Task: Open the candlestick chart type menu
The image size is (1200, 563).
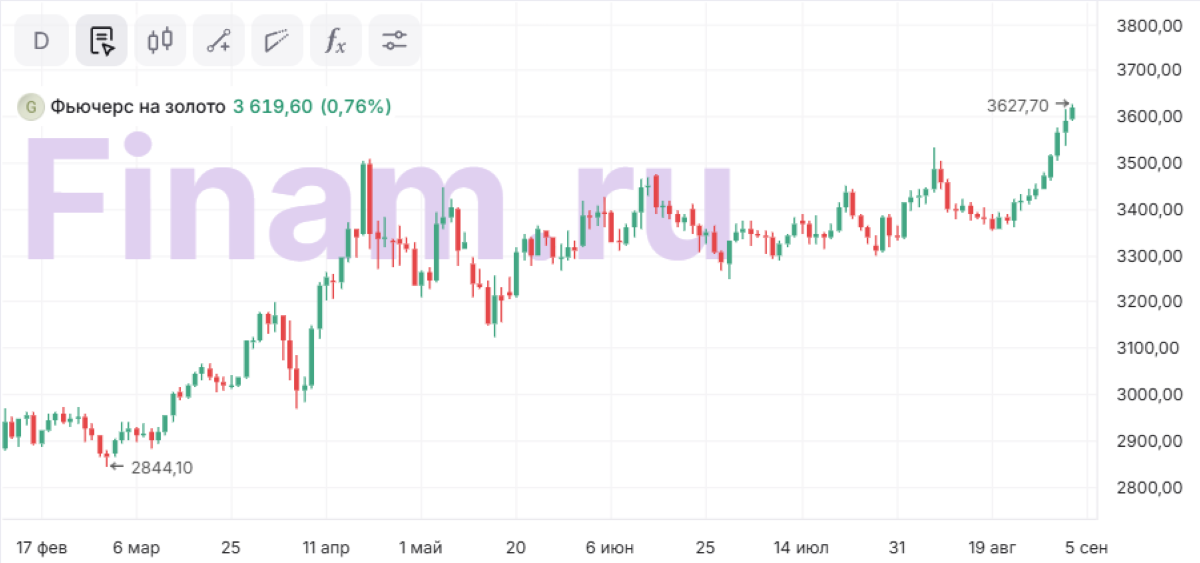Action: click(160, 41)
